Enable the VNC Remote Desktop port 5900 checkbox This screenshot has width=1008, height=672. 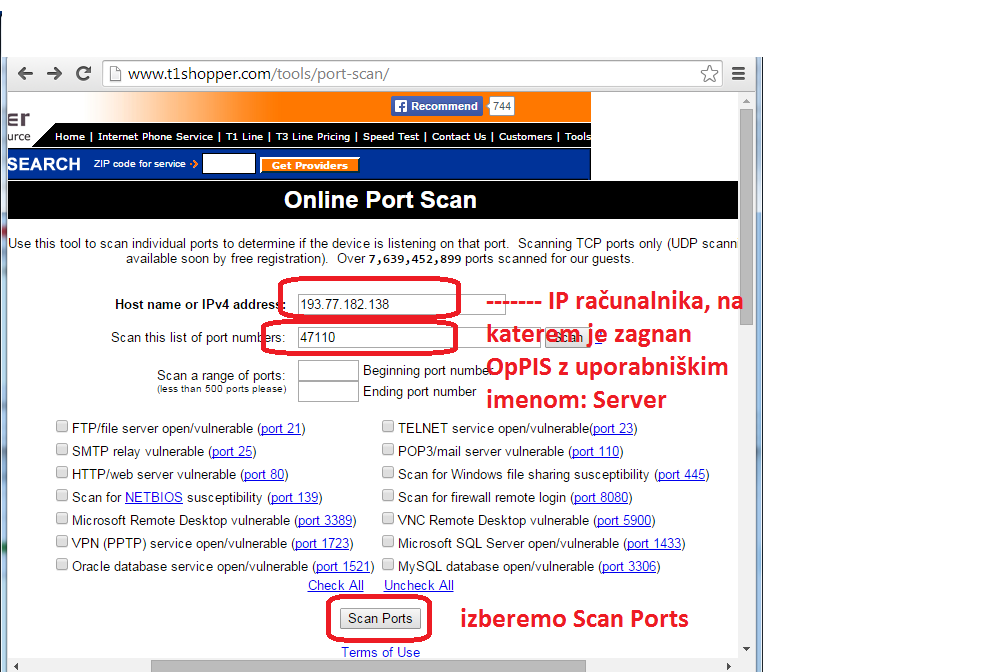click(388, 518)
